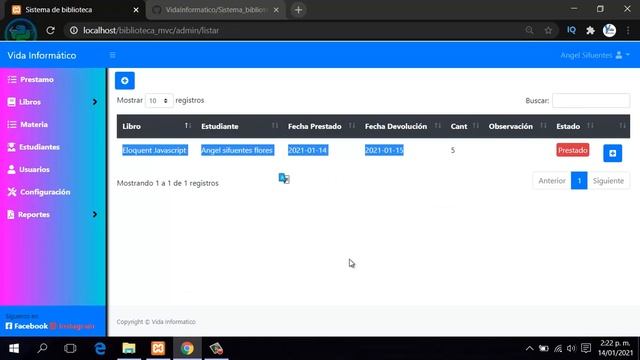Viewport: 640px width, 360px height.
Task: Click the red Prestado status badge
Action: pyautogui.click(x=573, y=150)
